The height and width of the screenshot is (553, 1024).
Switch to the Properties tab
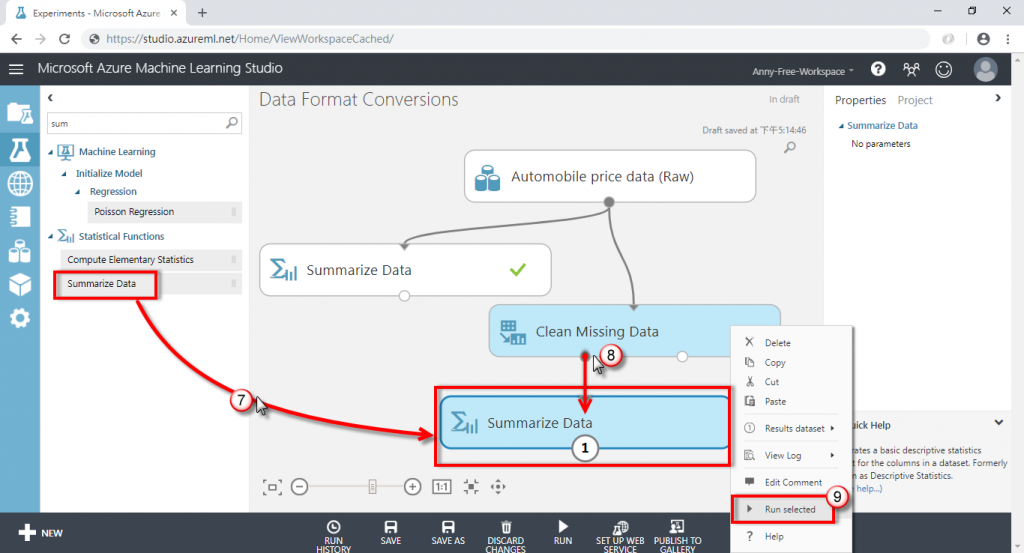coord(860,101)
